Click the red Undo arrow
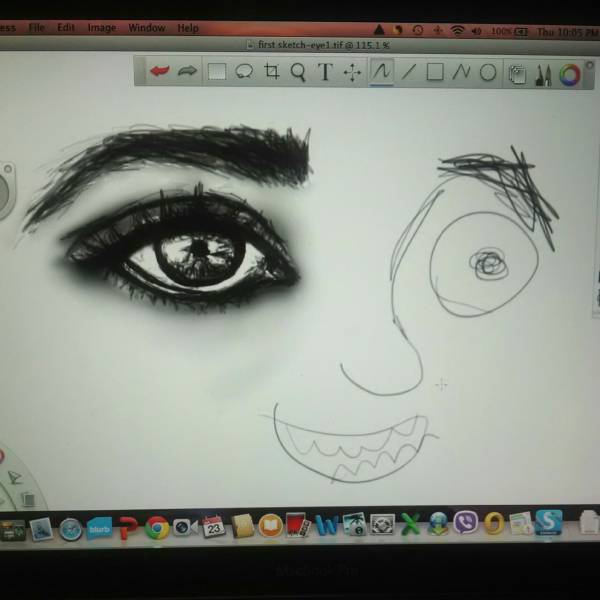 [x=159, y=71]
